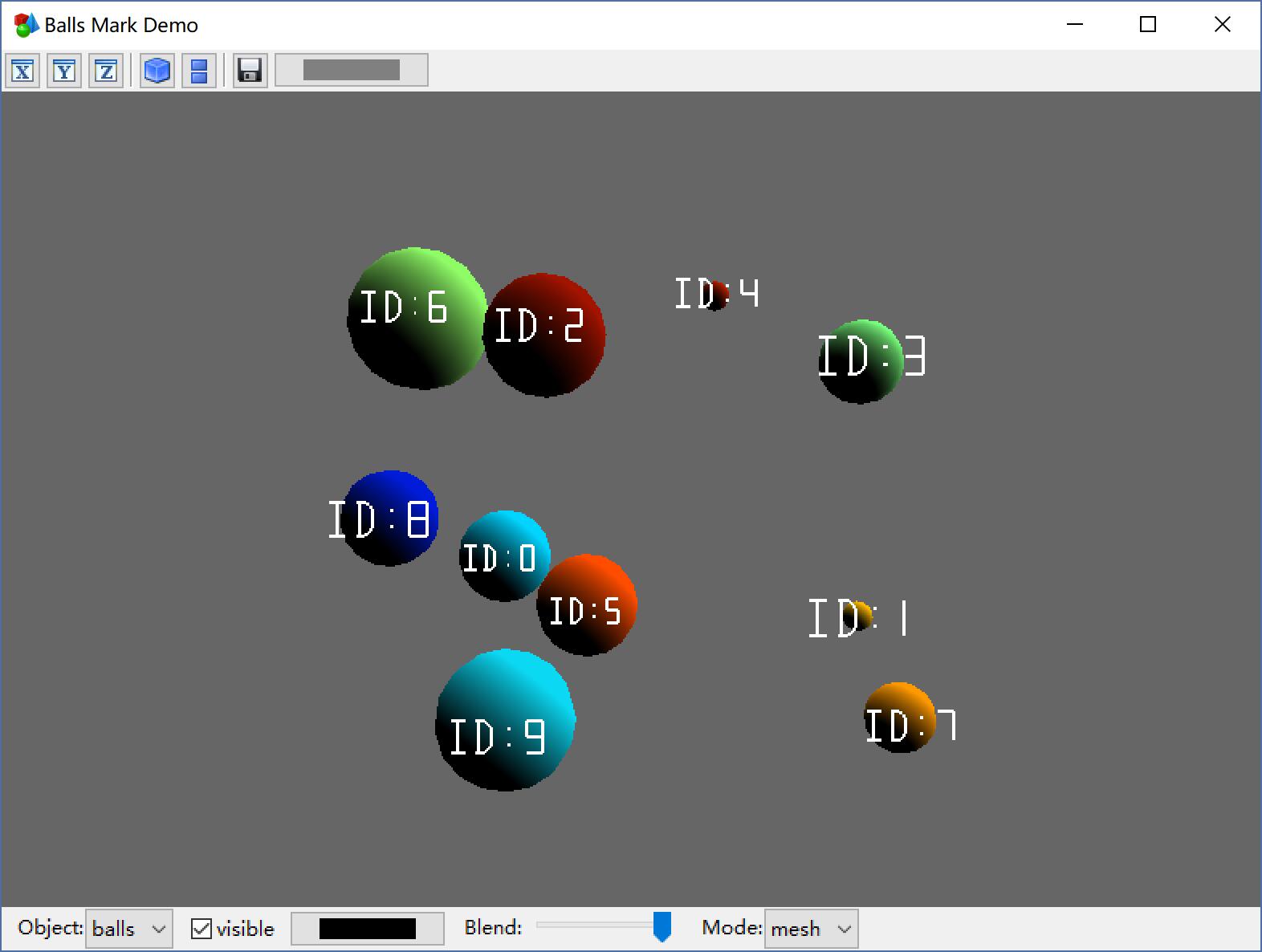
Task: Expand the Mode dropdown showing mesh
Action: 811,929
